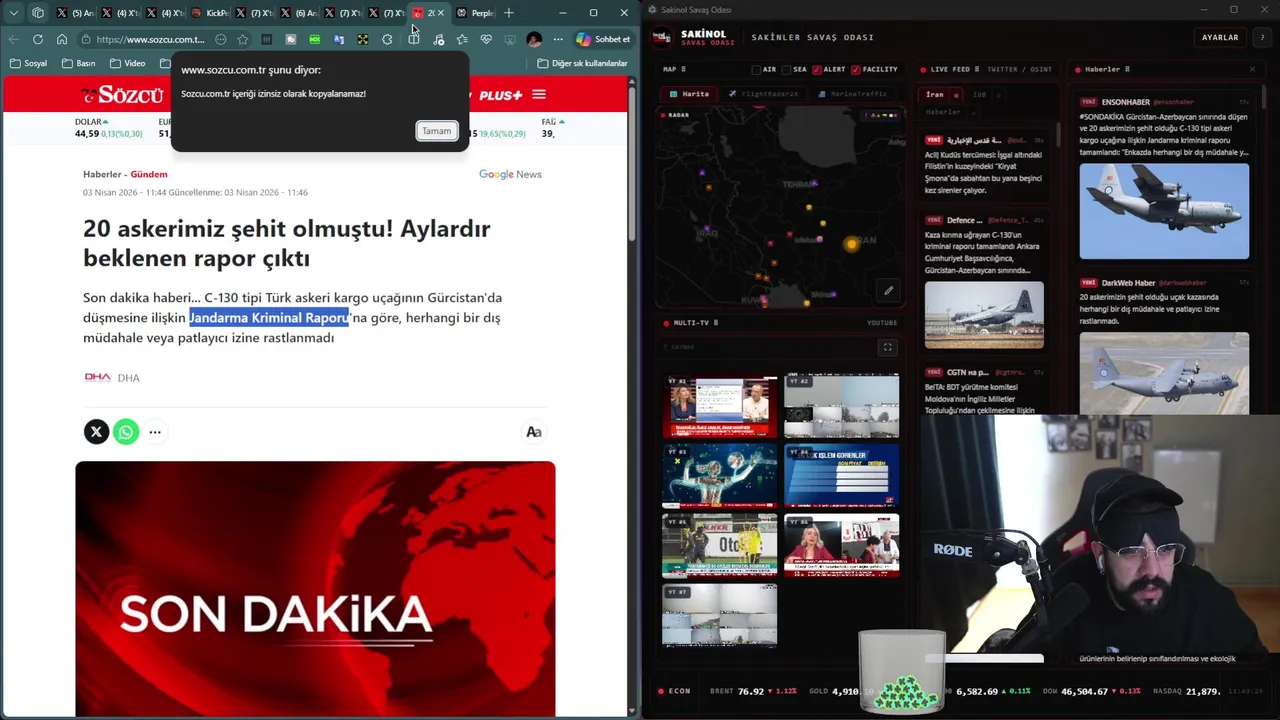Click the Sözcü PLUS+ link
Screen dimensions: 1280x720
(x=500, y=95)
